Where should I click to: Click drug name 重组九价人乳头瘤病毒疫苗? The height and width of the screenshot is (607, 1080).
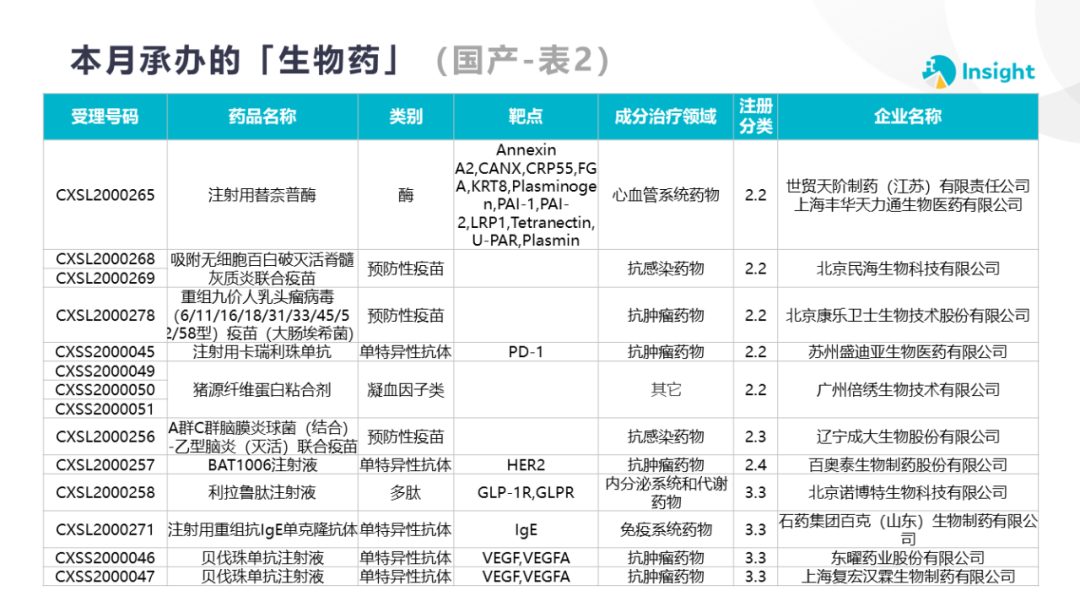click(x=262, y=316)
